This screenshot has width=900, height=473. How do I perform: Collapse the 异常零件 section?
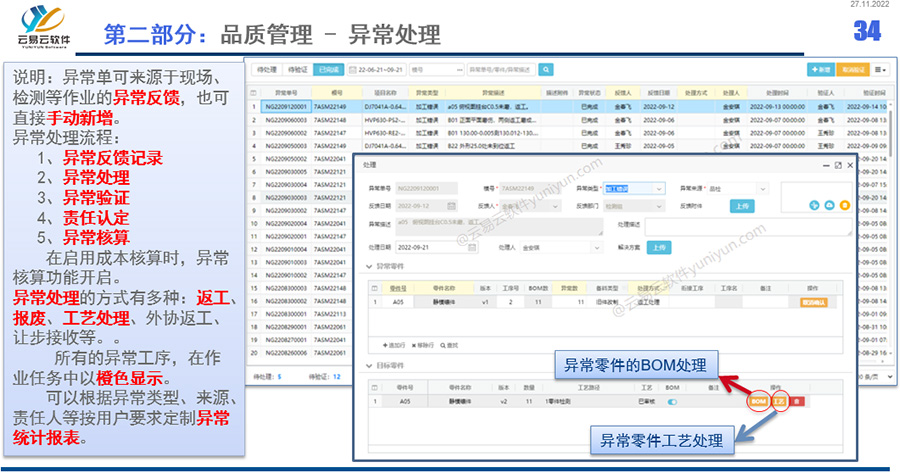[369, 266]
